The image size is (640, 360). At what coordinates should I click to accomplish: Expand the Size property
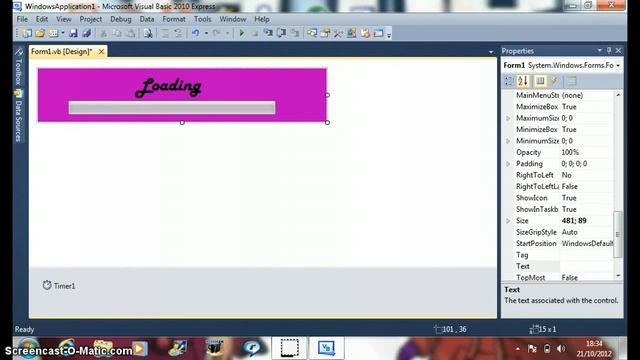point(508,220)
